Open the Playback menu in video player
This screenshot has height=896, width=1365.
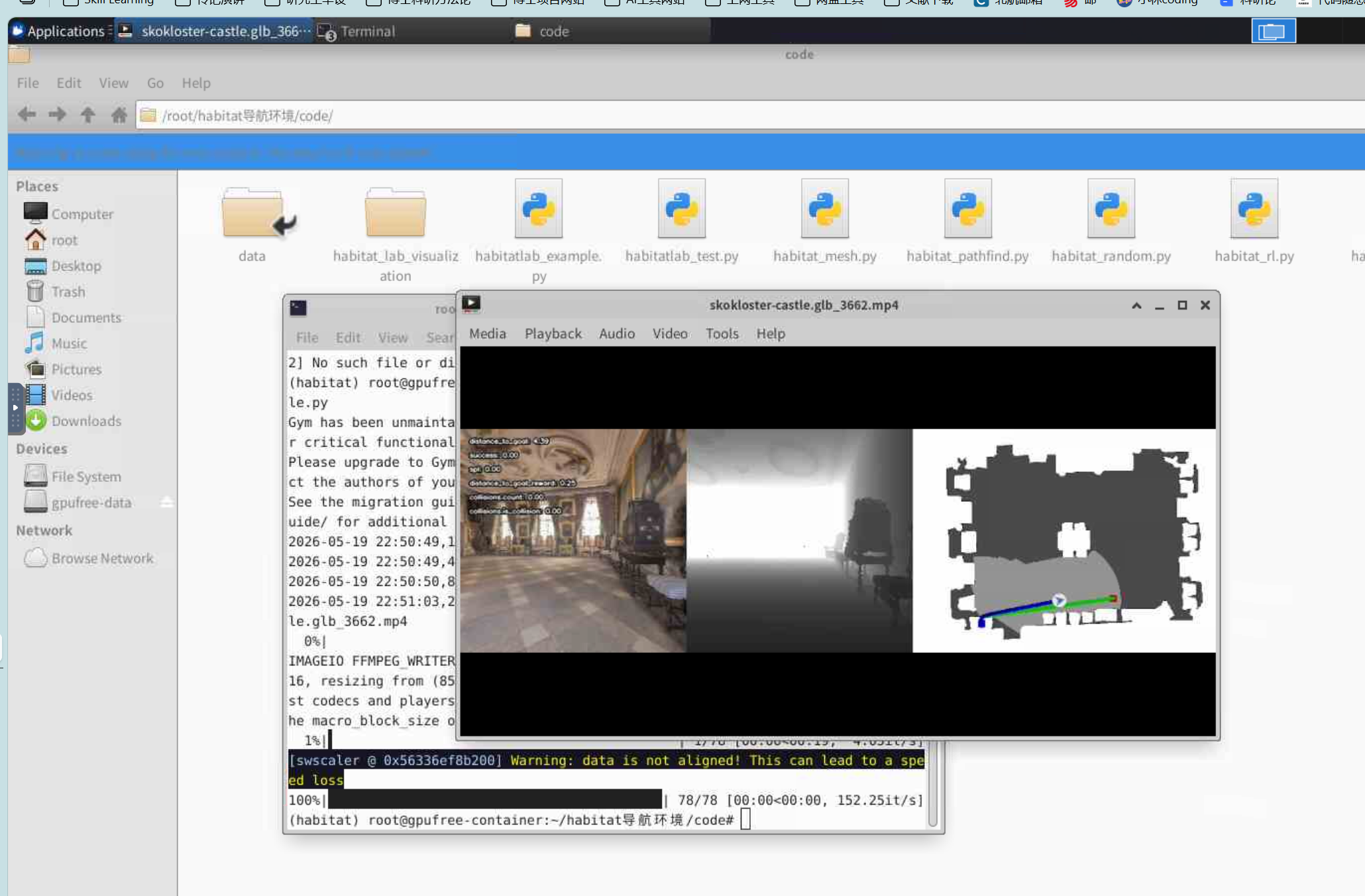pyautogui.click(x=553, y=333)
